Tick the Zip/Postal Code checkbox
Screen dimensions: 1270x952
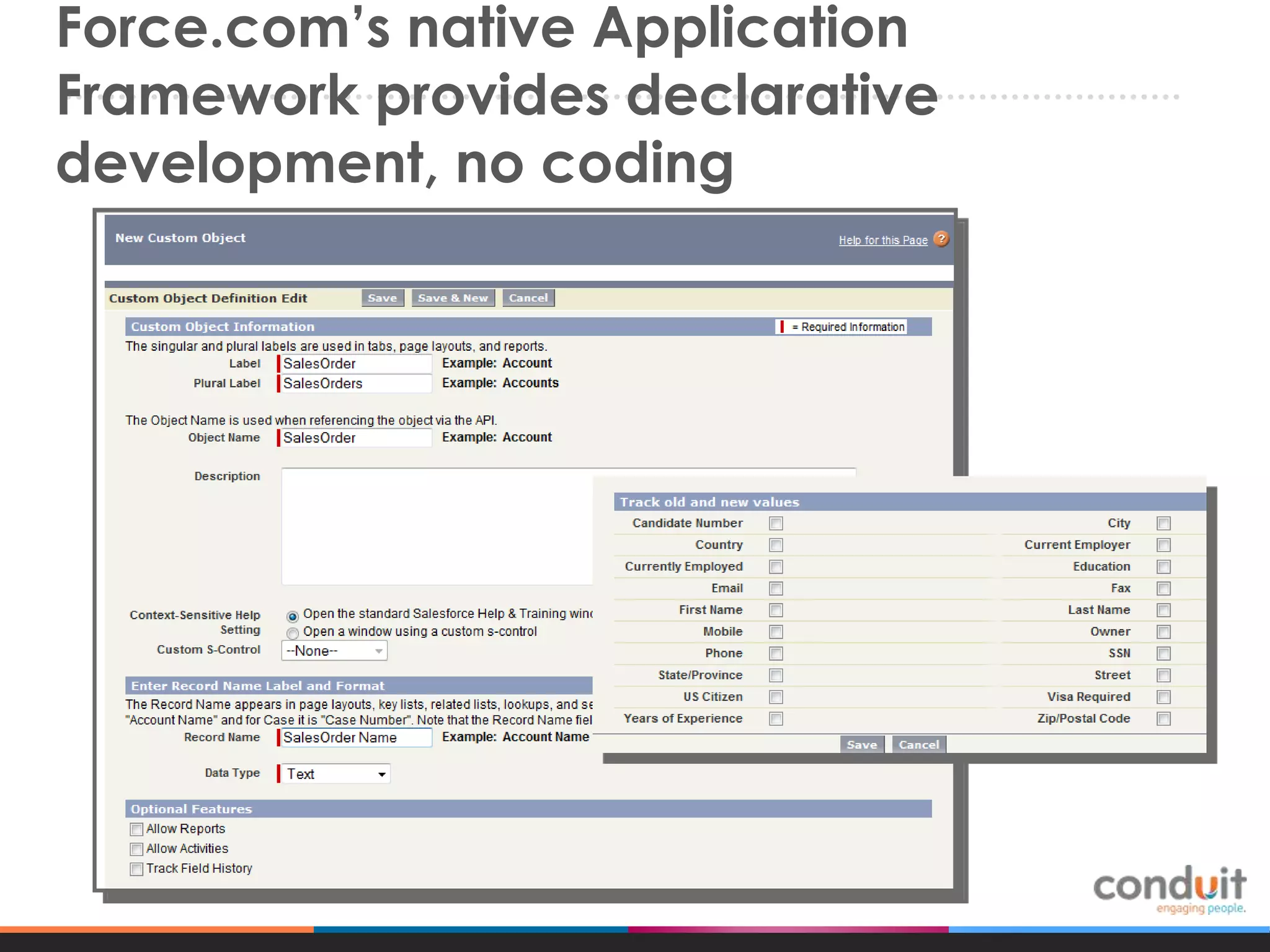(x=1163, y=719)
